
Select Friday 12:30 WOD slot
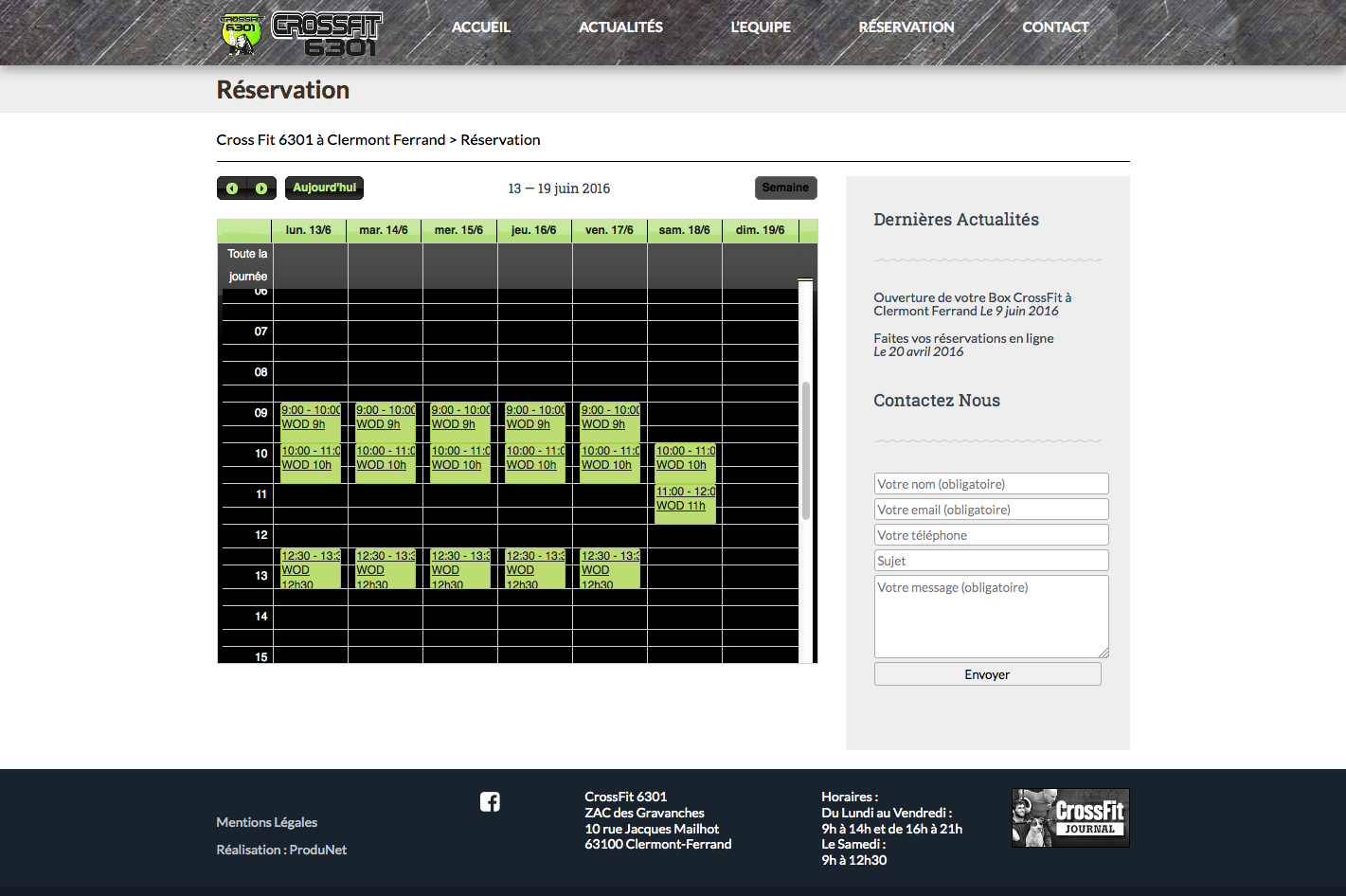[609, 569]
